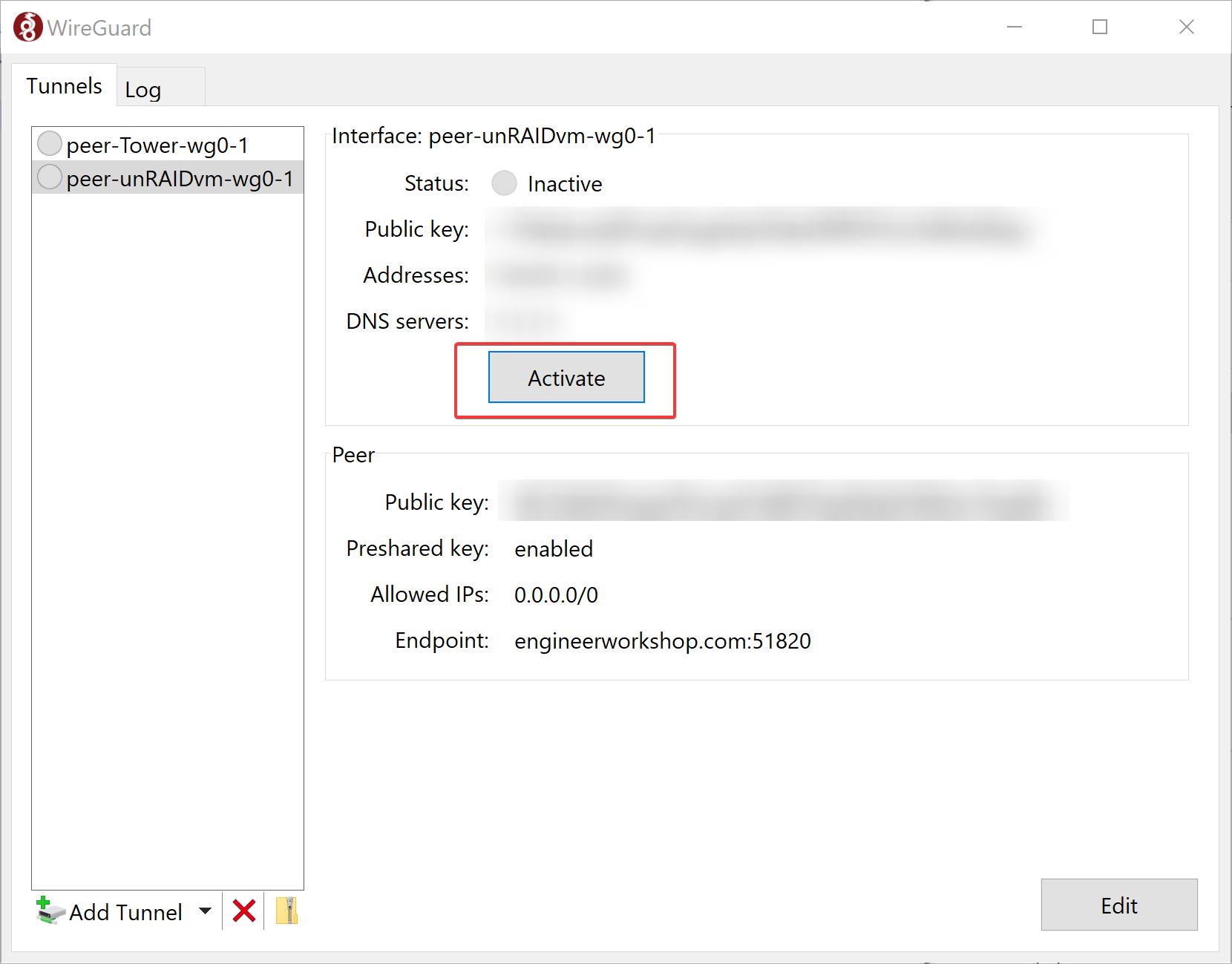Switch to the Tunnels tab
Image resolution: width=1232 pixels, height=964 pixels.
click(64, 86)
